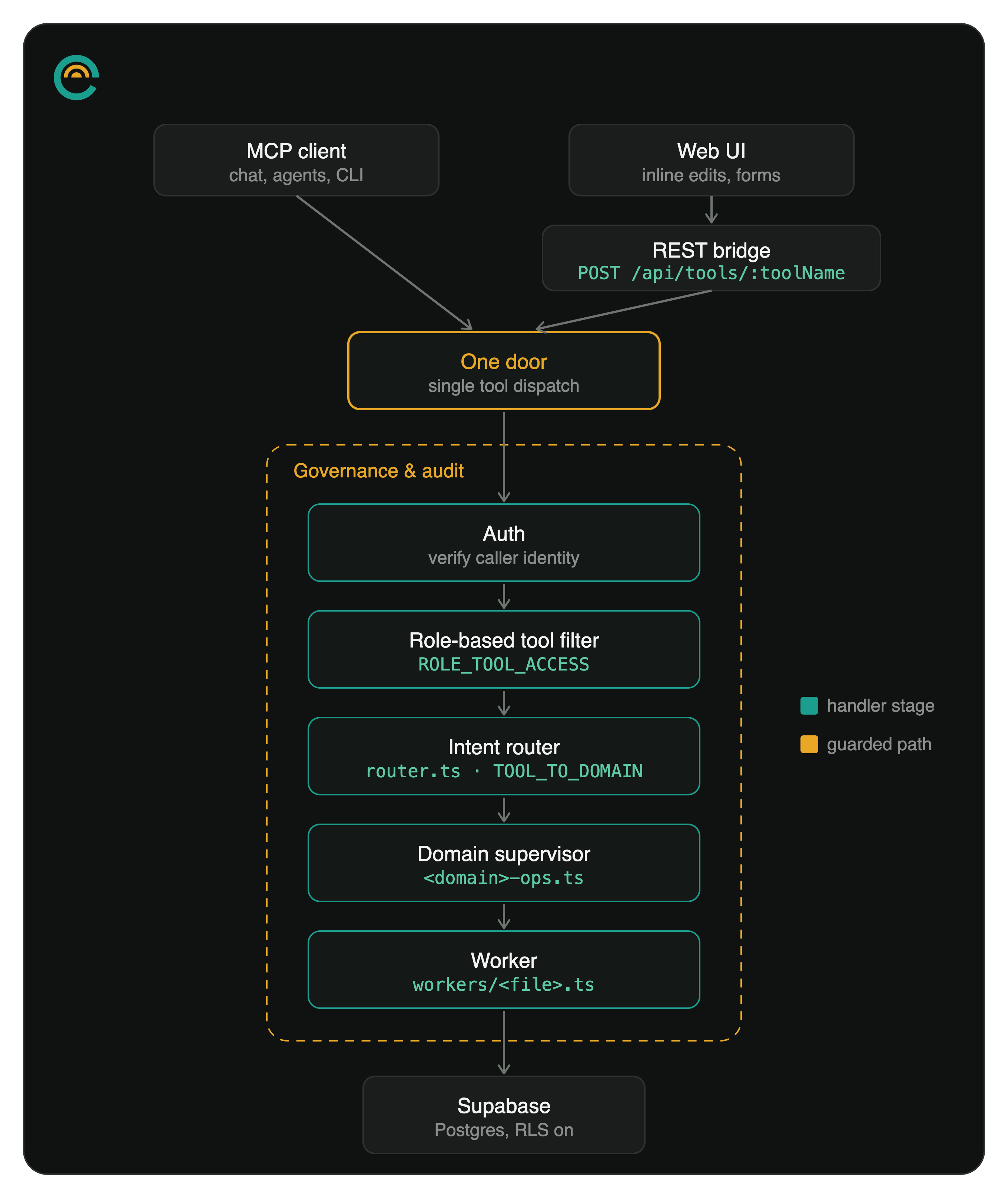The height and width of the screenshot is (1192, 1008).
Task: Click the Governance & audit label
Action: 378,471
